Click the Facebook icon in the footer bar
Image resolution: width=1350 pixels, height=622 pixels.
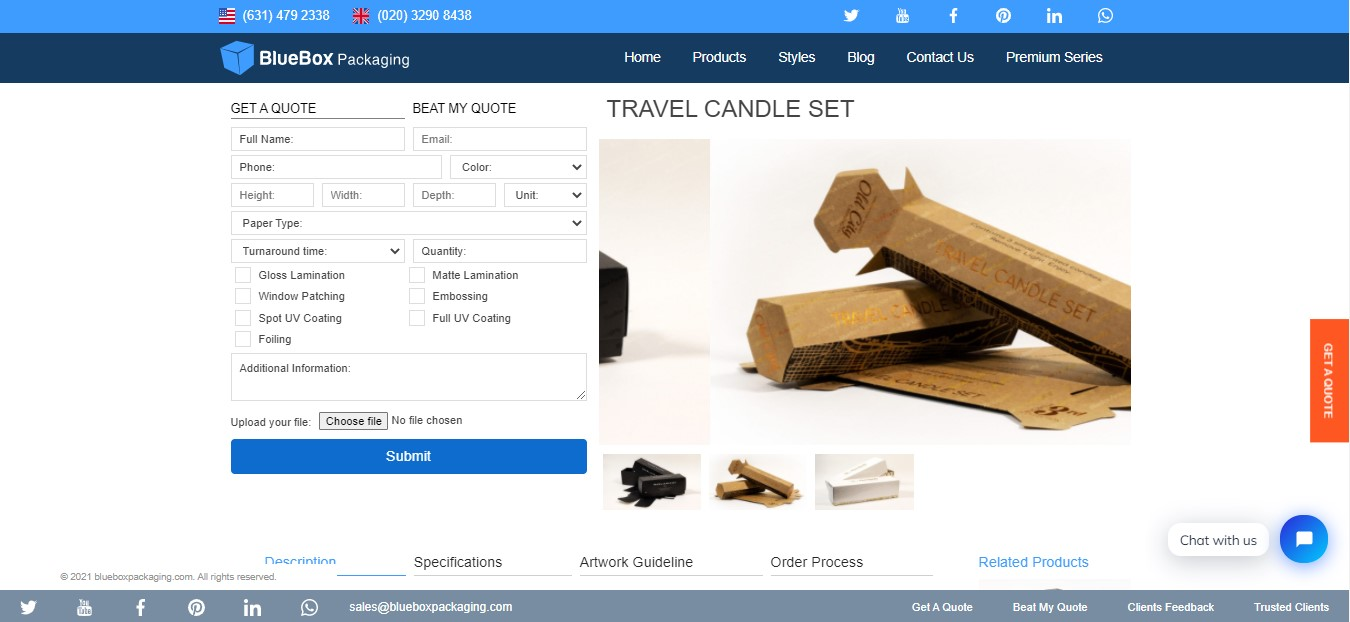point(140,607)
